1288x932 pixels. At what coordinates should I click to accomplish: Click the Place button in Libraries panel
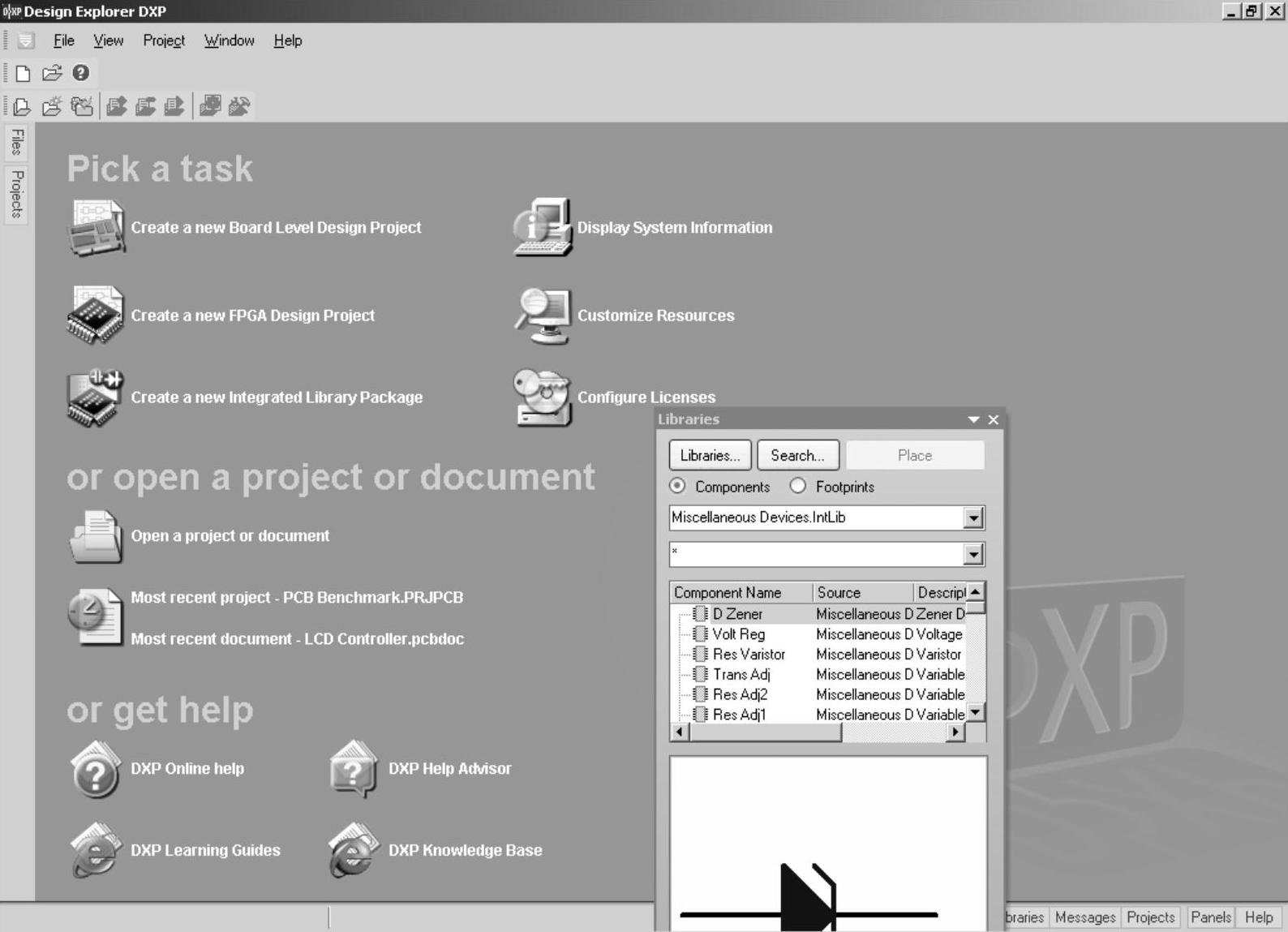click(x=915, y=455)
